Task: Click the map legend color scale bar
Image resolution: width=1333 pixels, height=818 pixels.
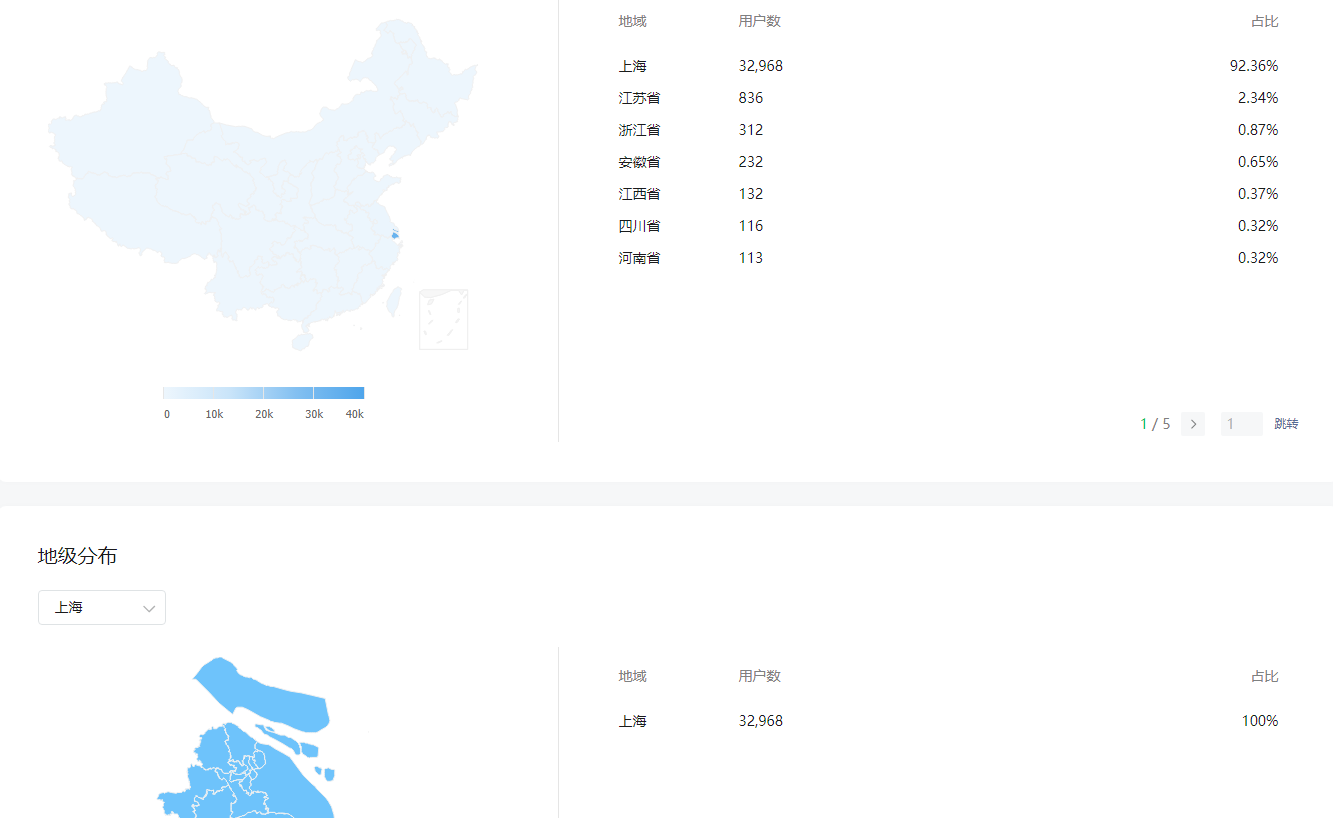Action: pos(263,393)
